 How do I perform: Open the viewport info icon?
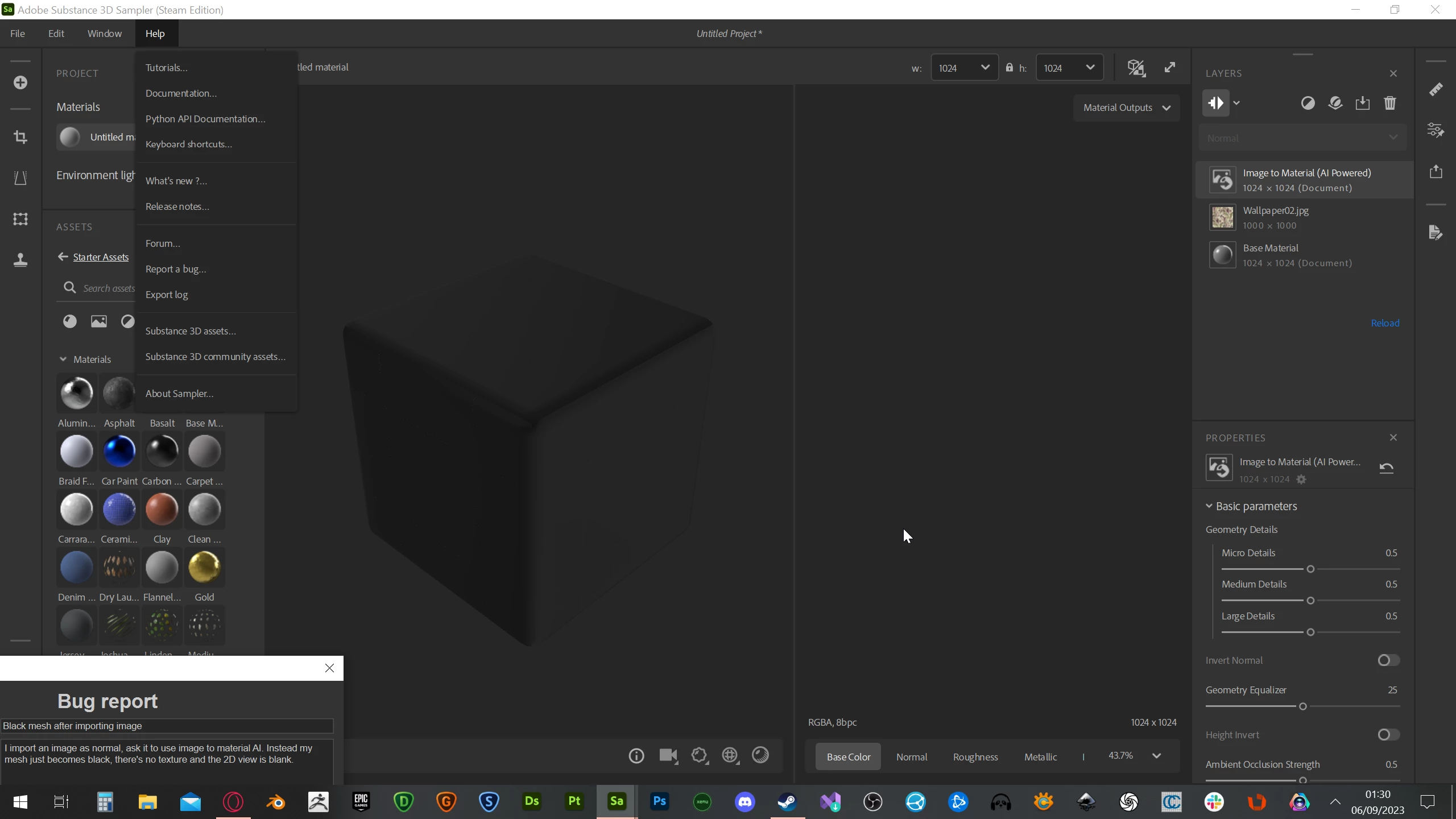point(636,755)
